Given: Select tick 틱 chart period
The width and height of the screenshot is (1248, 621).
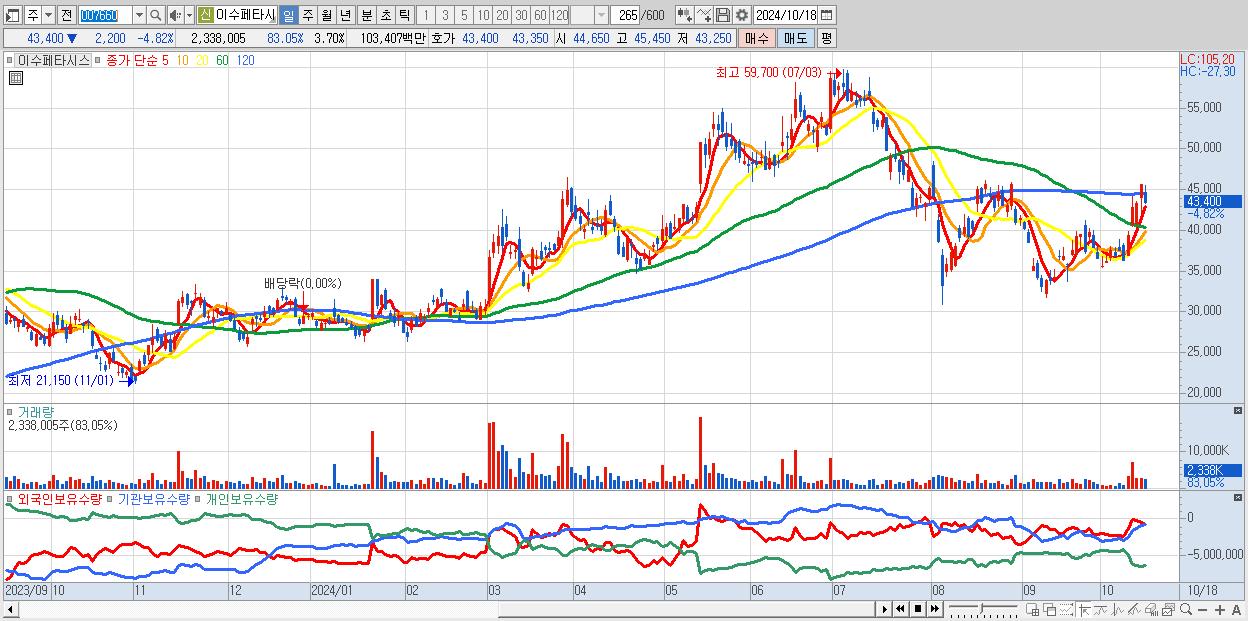Looking at the screenshot, I should [x=404, y=16].
